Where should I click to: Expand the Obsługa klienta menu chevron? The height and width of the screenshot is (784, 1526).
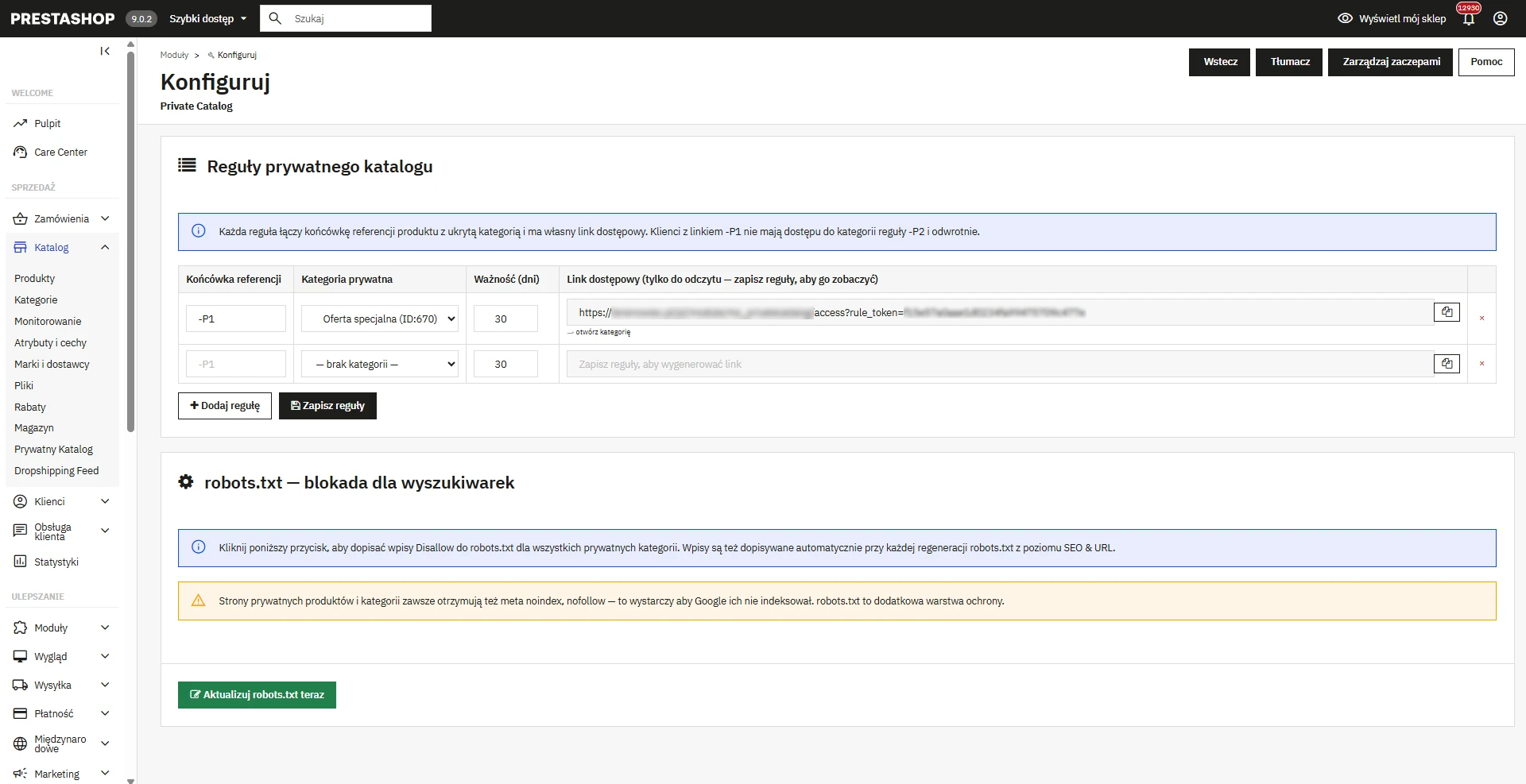coord(105,531)
